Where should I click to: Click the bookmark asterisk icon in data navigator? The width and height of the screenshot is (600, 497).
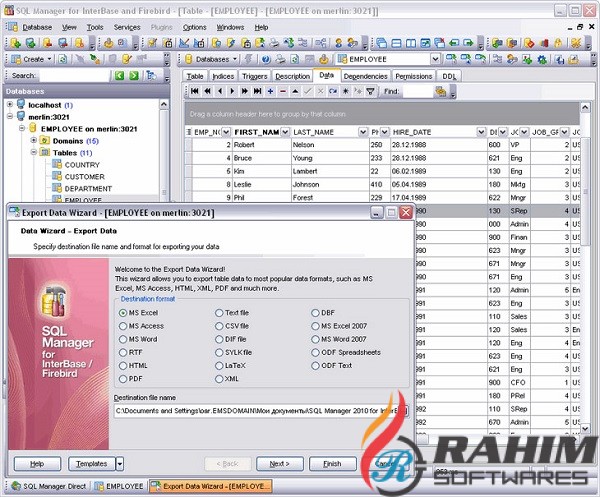click(x=346, y=91)
